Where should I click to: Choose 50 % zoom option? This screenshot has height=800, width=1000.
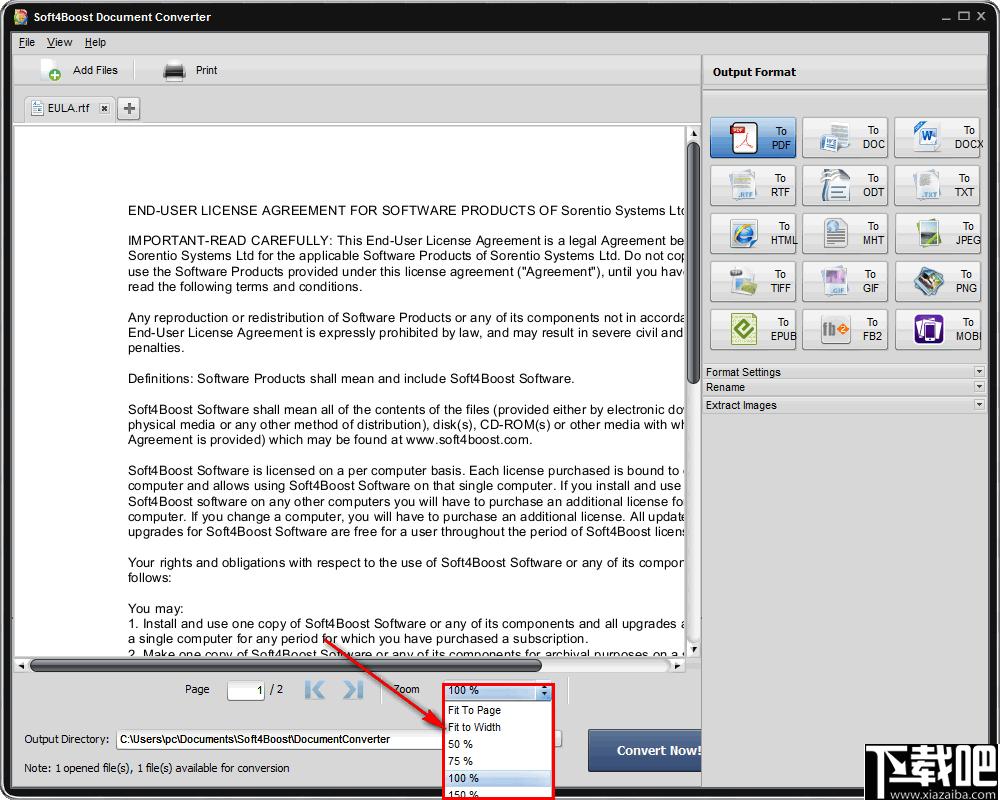(498, 744)
